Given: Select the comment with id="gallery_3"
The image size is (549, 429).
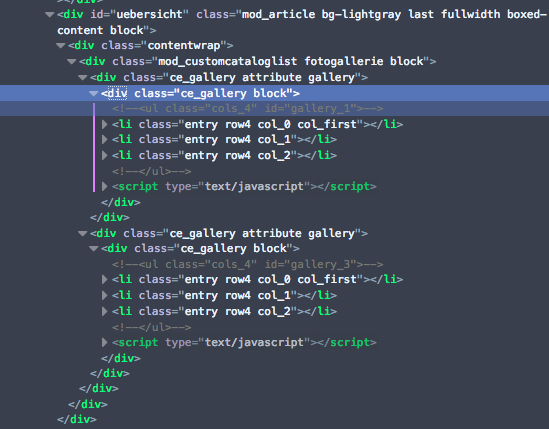Looking at the screenshot, I should (x=248, y=264).
